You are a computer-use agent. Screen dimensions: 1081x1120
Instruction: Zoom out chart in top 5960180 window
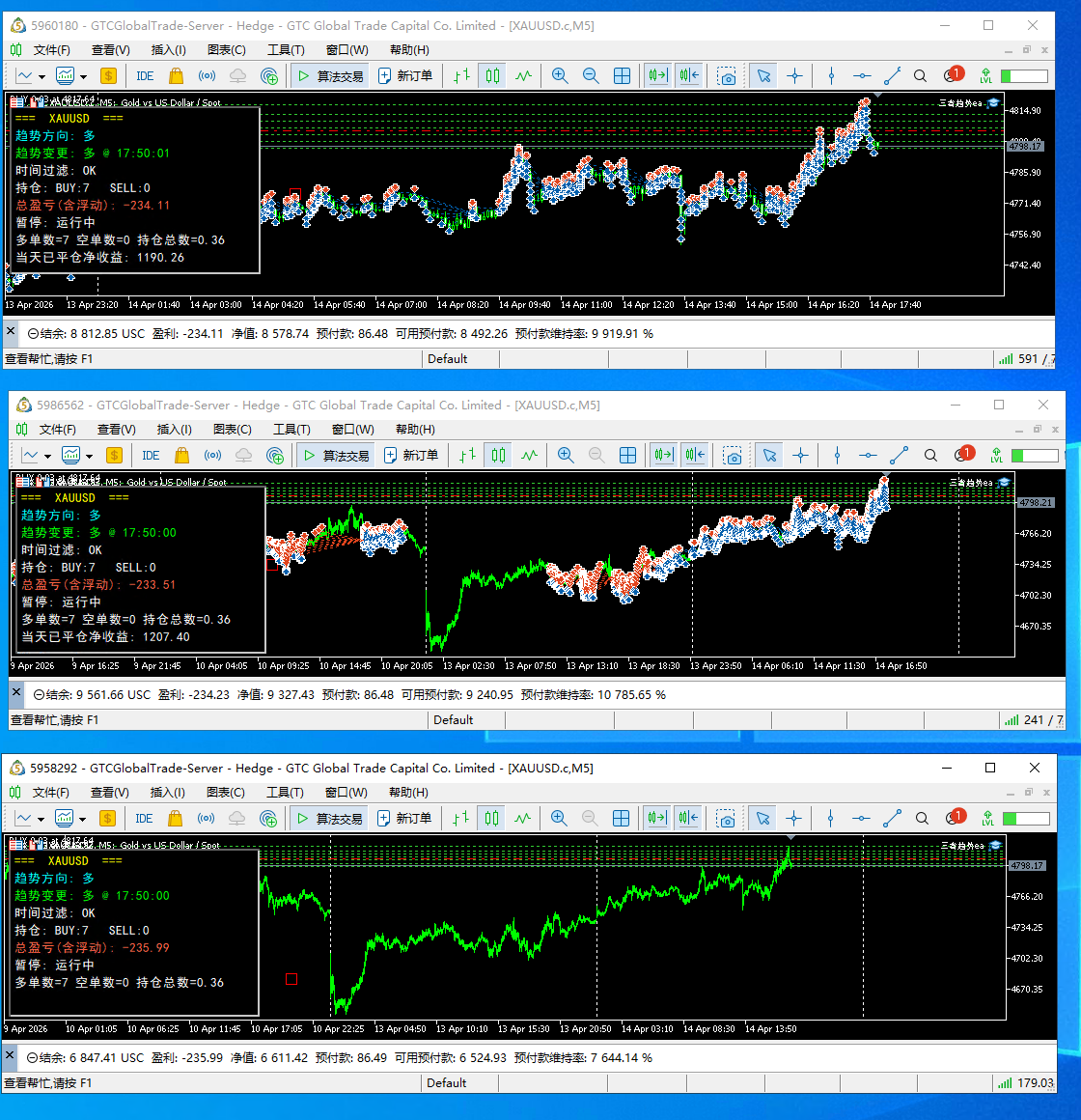(x=591, y=75)
